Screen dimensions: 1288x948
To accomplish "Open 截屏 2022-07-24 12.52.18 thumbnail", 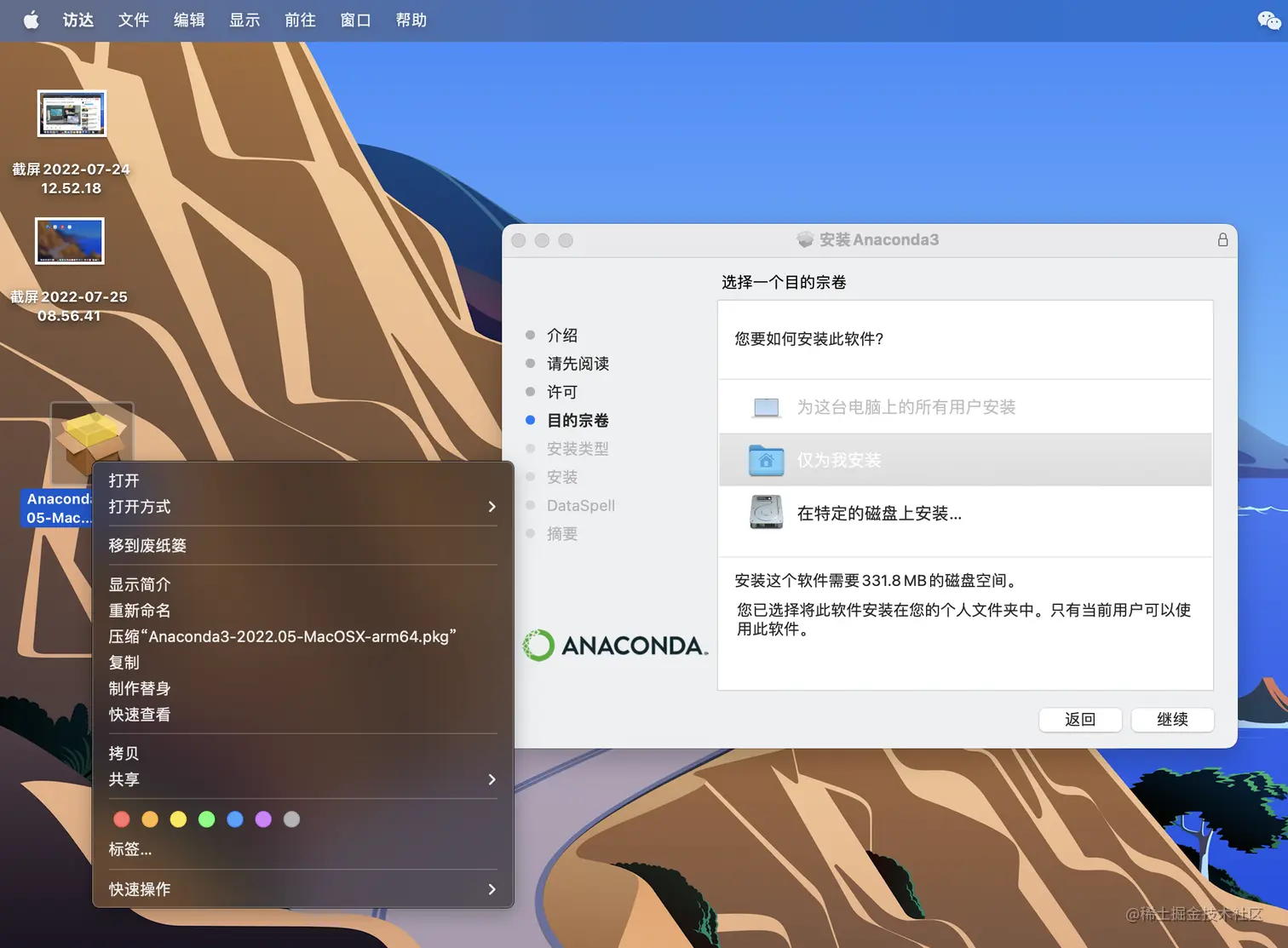I will click(72, 113).
